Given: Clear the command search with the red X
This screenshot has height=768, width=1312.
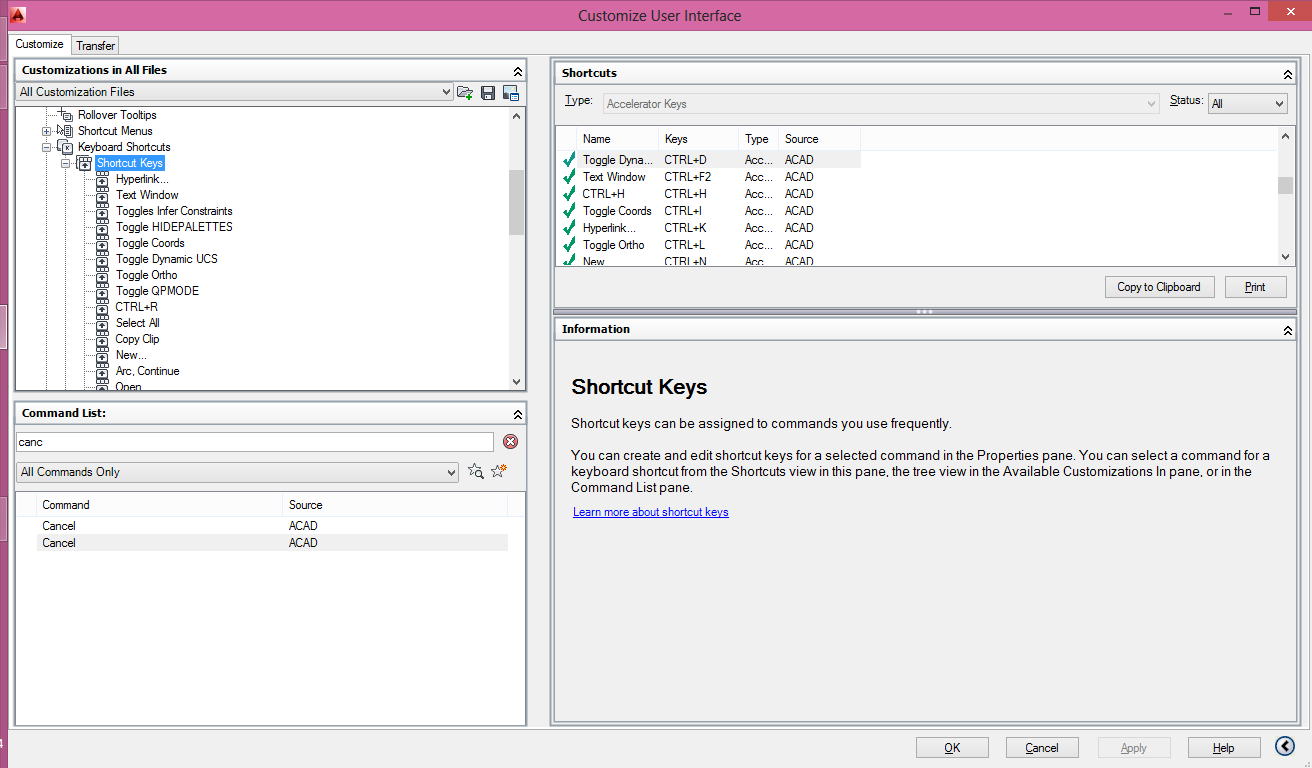Looking at the screenshot, I should (x=510, y=442).
